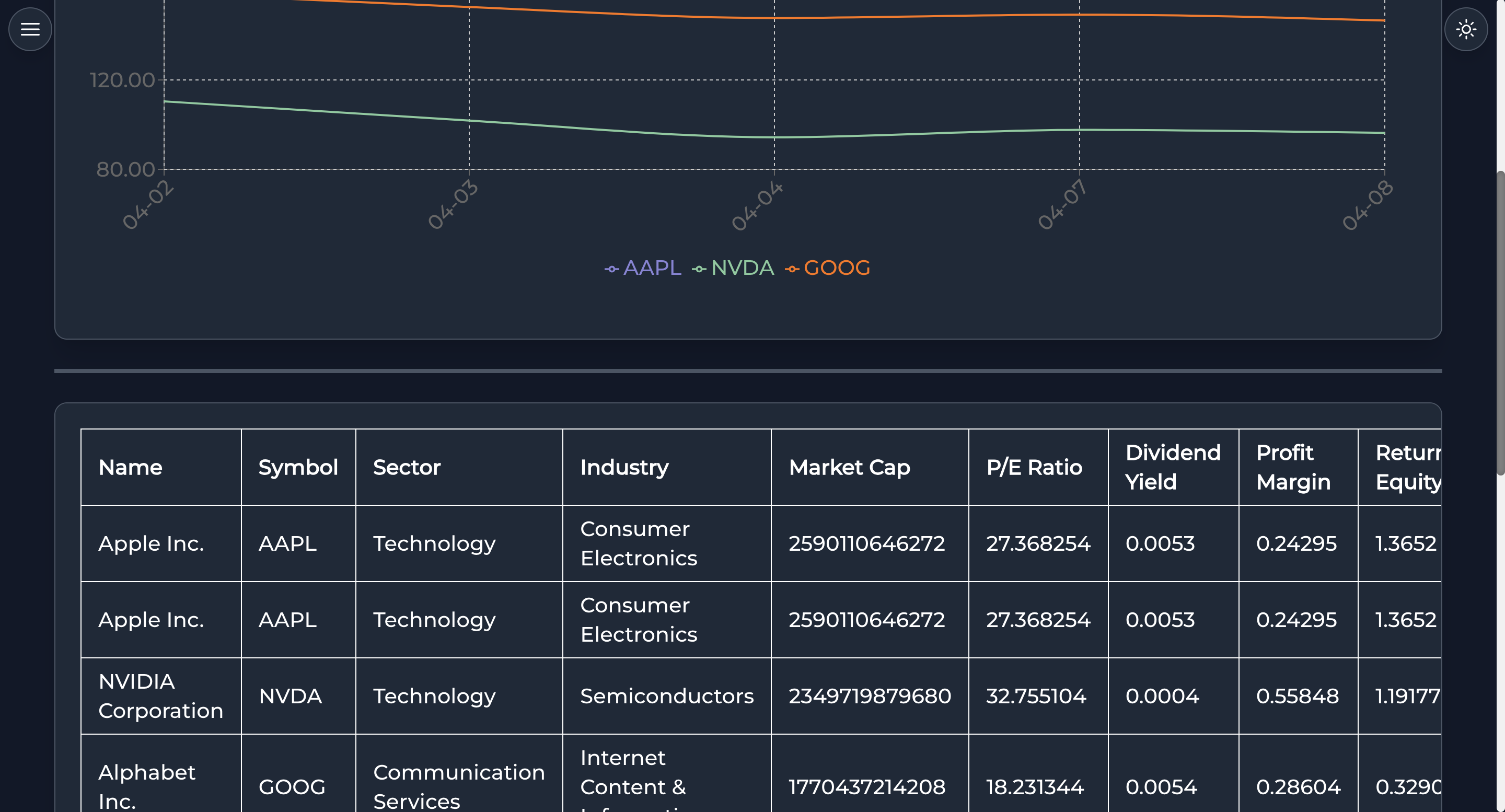Click the NVDA legend marker icon
Screen dimensions: 1505x812
[x=699, y=268]
